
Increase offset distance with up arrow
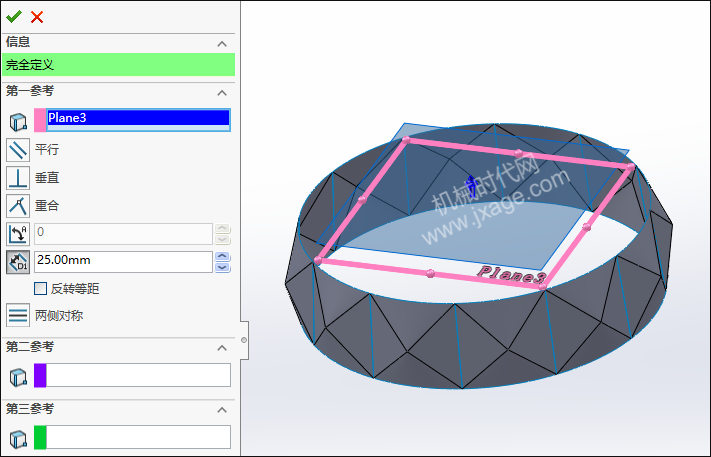tap(222, 256)
